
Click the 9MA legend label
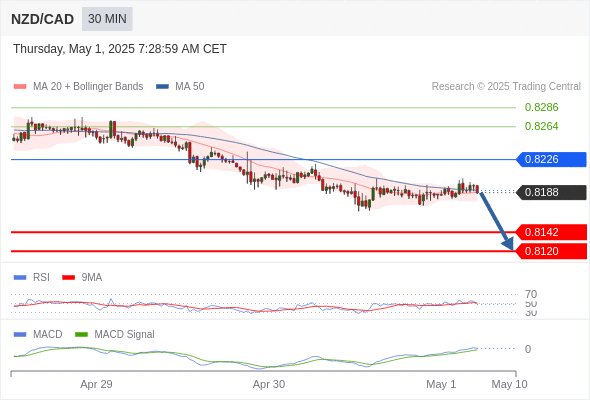(x=92, y=278)
